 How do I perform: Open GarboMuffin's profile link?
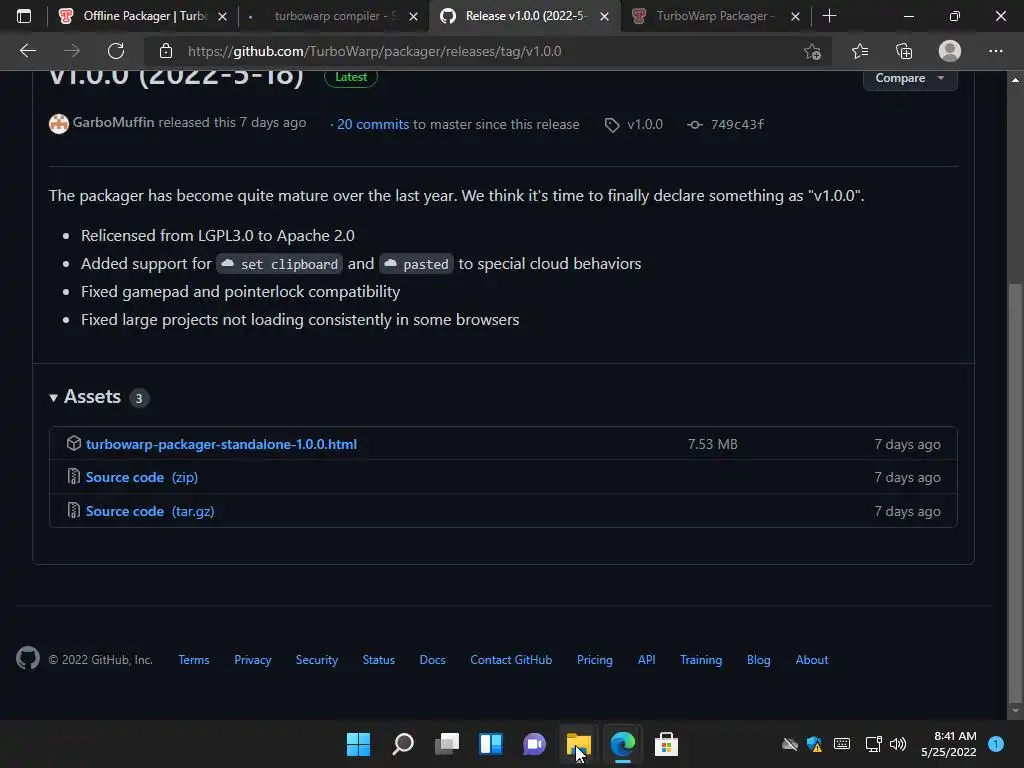114,122
